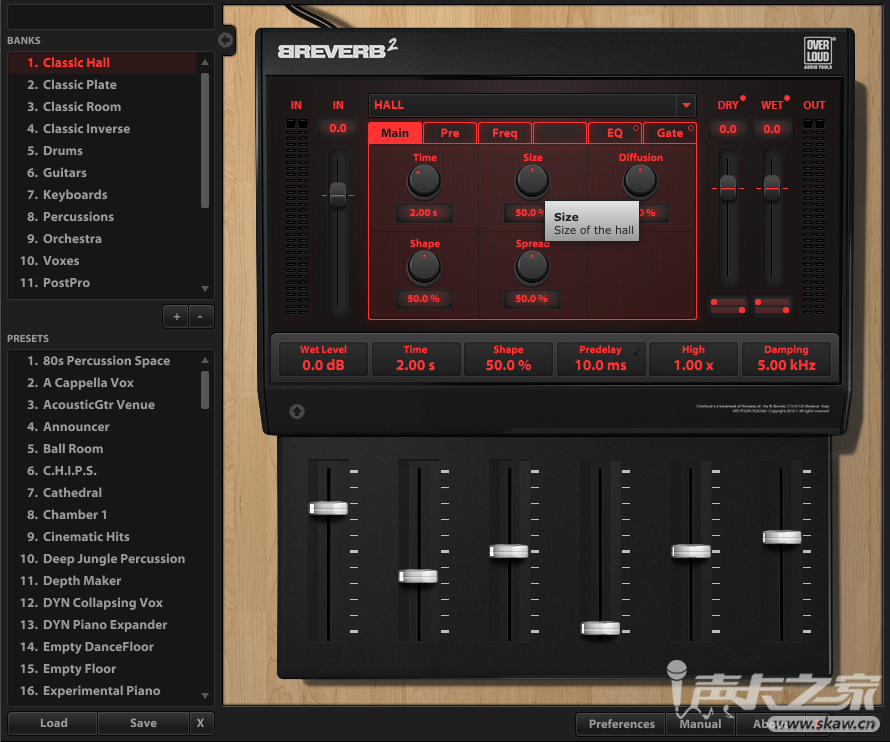
Task: Open the Gate tab
Action: 670,133
